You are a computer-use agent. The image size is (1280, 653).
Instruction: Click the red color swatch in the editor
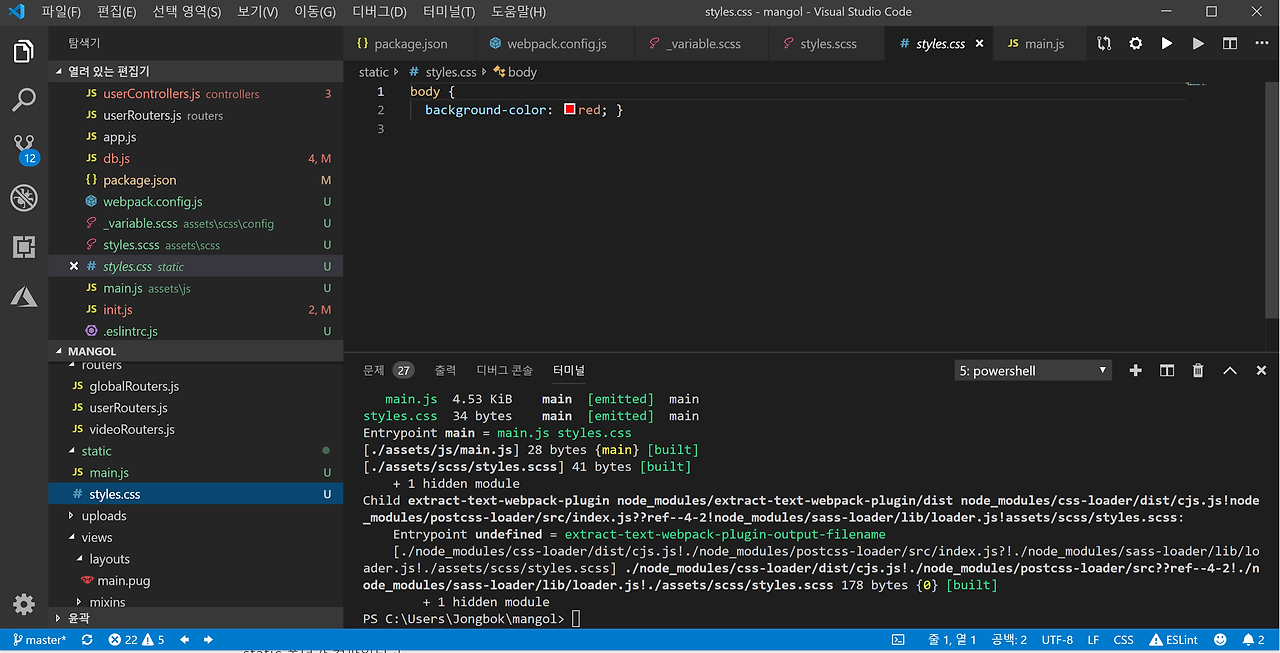[570, 110]
